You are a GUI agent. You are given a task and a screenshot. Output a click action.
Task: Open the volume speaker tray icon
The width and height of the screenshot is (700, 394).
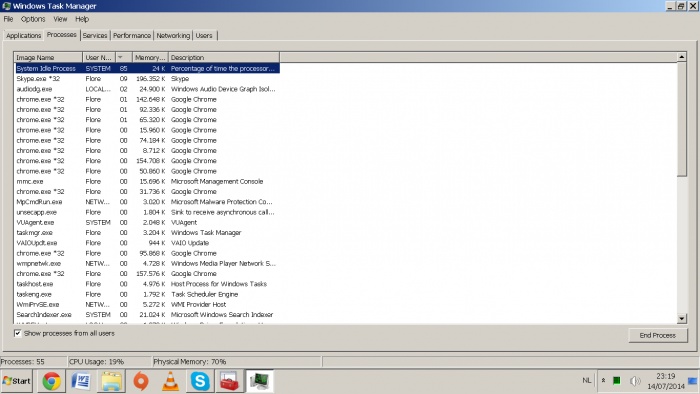pyautogui.click(x=635, y=381)
